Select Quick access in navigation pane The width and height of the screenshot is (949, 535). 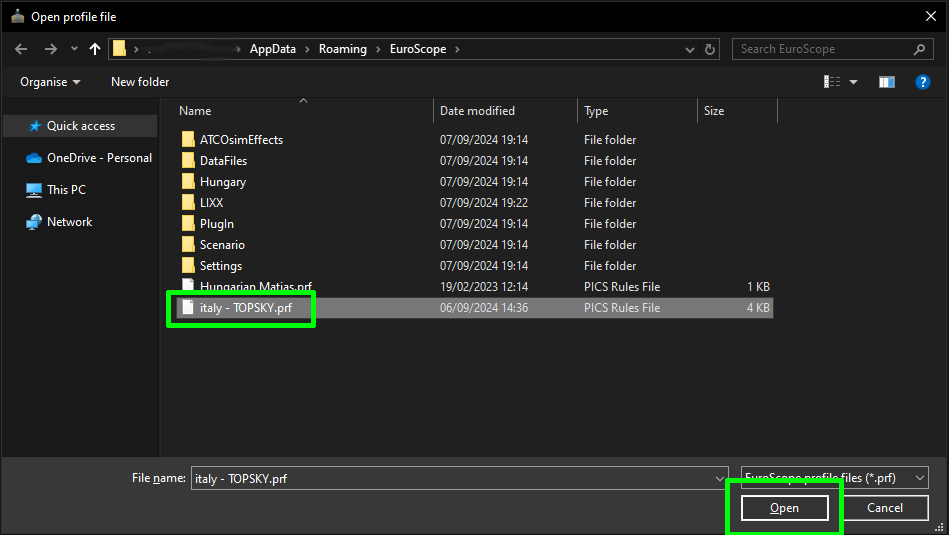tap(80, 126)
